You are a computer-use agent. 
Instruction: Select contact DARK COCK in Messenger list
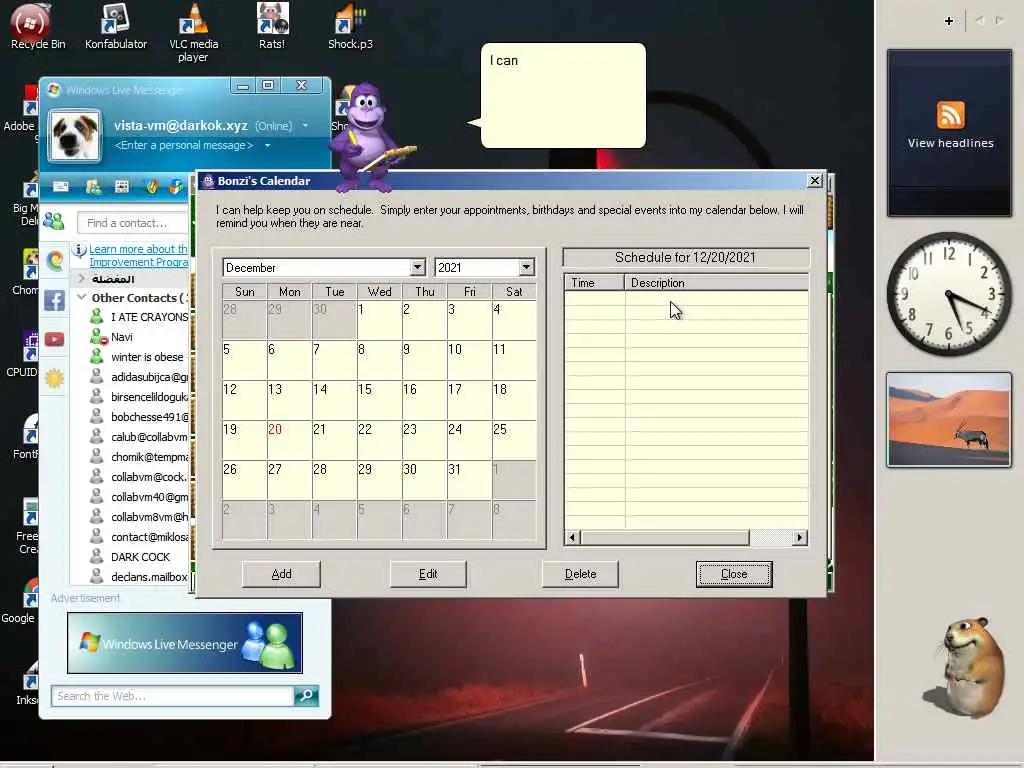pos(140,557)
